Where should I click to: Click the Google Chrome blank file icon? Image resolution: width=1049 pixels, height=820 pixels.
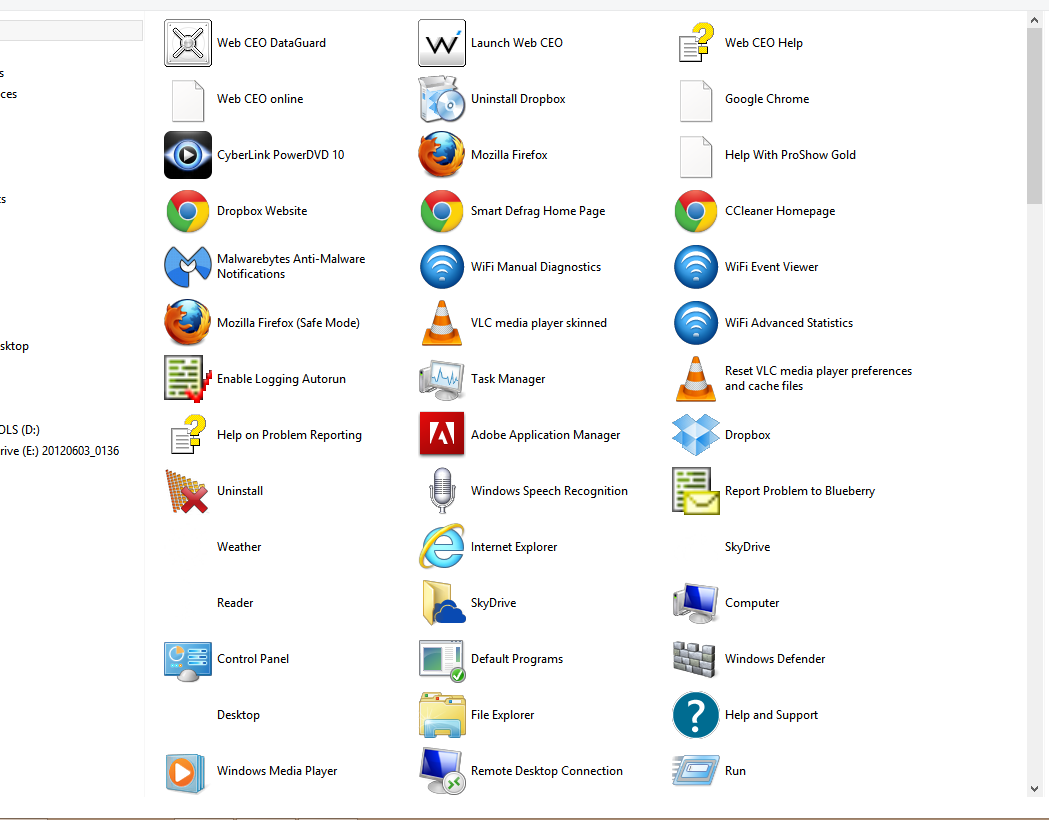[696, 100]
